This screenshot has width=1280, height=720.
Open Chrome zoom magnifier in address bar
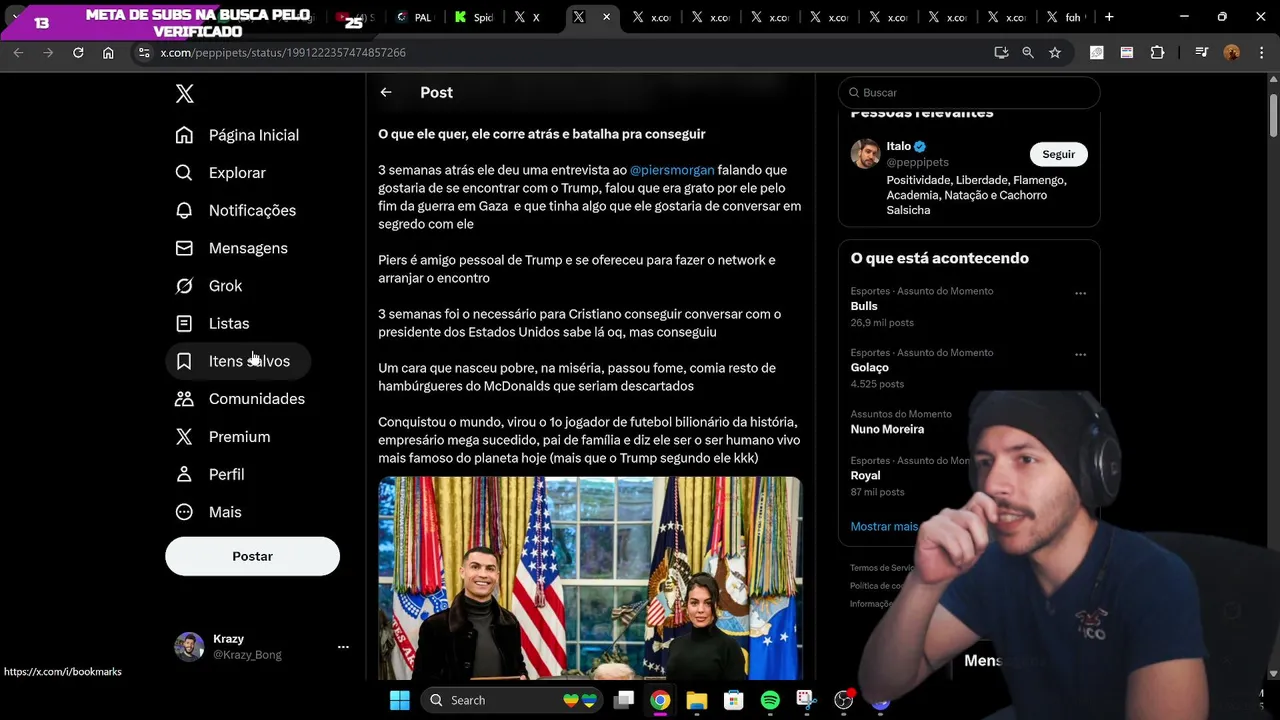pyautogui.click(x=1028, y=53)
